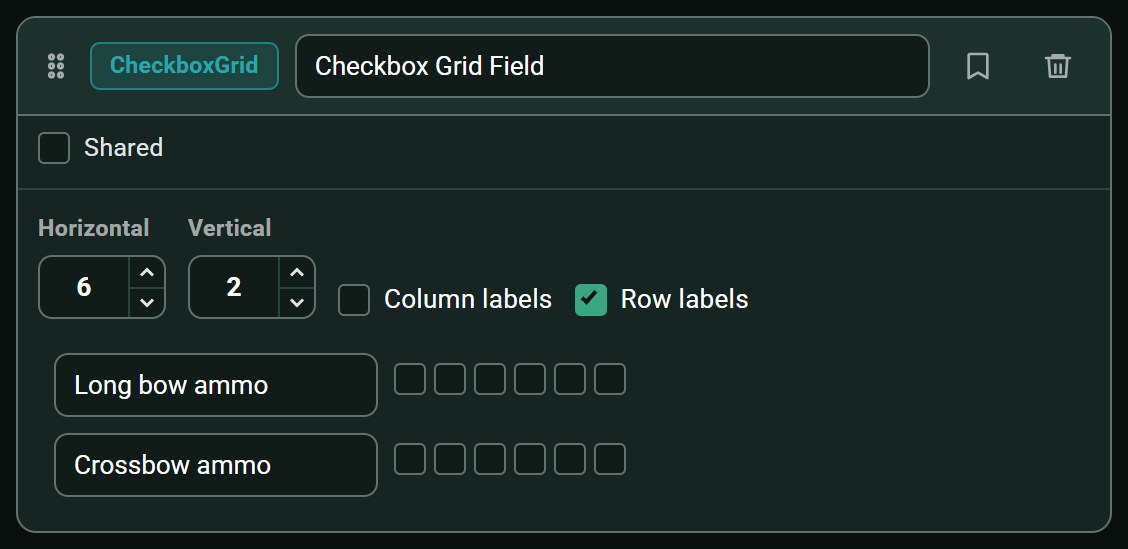The height and width of the screenshot is (549, 1128).
Task: Uncheck the Row labels checkbox
Action: click(x=591, y=300)
